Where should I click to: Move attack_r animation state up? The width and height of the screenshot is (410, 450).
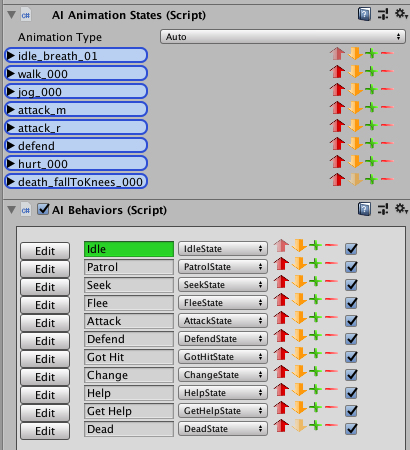[337, 125]
